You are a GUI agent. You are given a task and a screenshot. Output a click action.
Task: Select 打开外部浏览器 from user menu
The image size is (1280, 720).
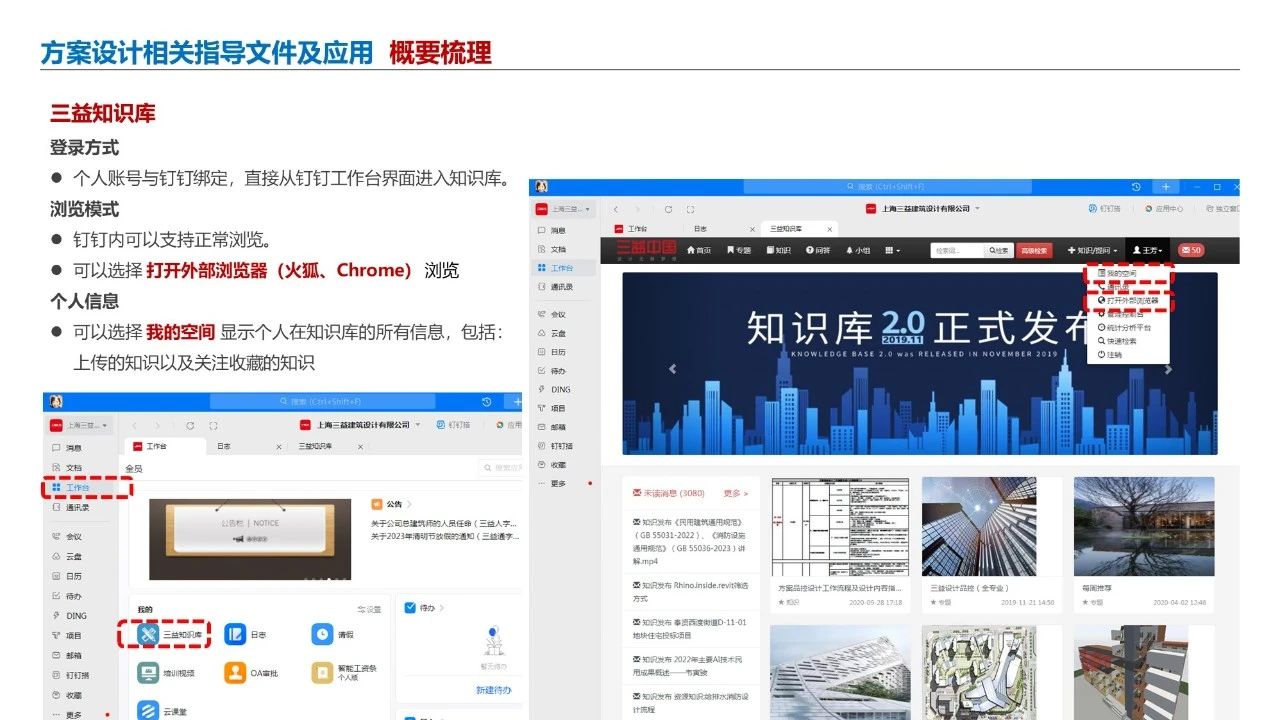click(x=1128, y=300)
